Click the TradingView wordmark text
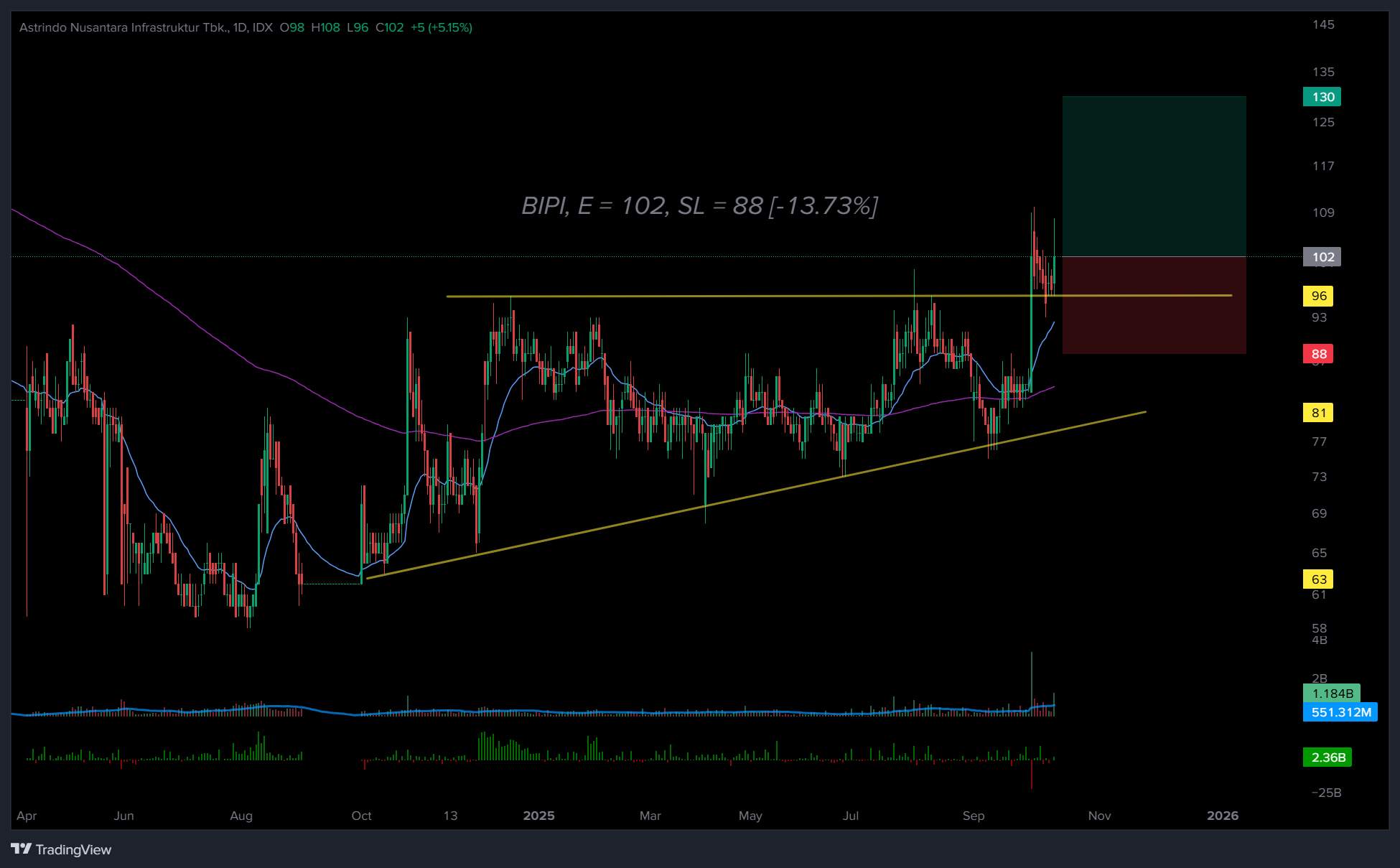Screen dimensions: 1400x868 73,850
